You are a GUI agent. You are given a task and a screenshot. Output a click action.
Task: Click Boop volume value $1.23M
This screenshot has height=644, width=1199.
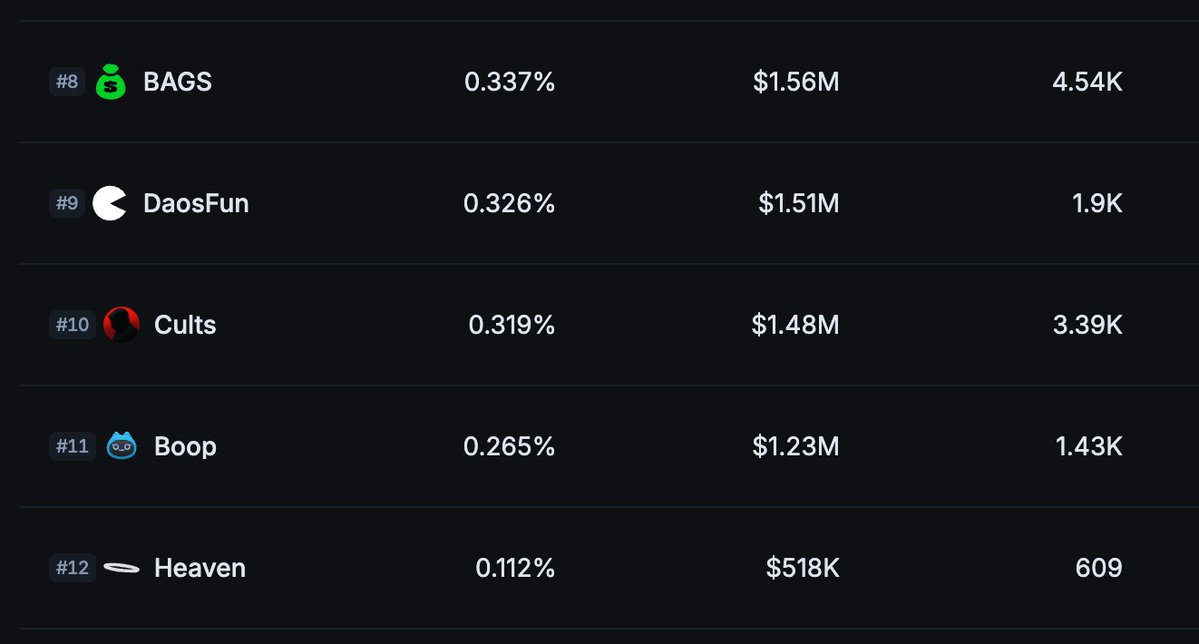click(x=795, y=446)
